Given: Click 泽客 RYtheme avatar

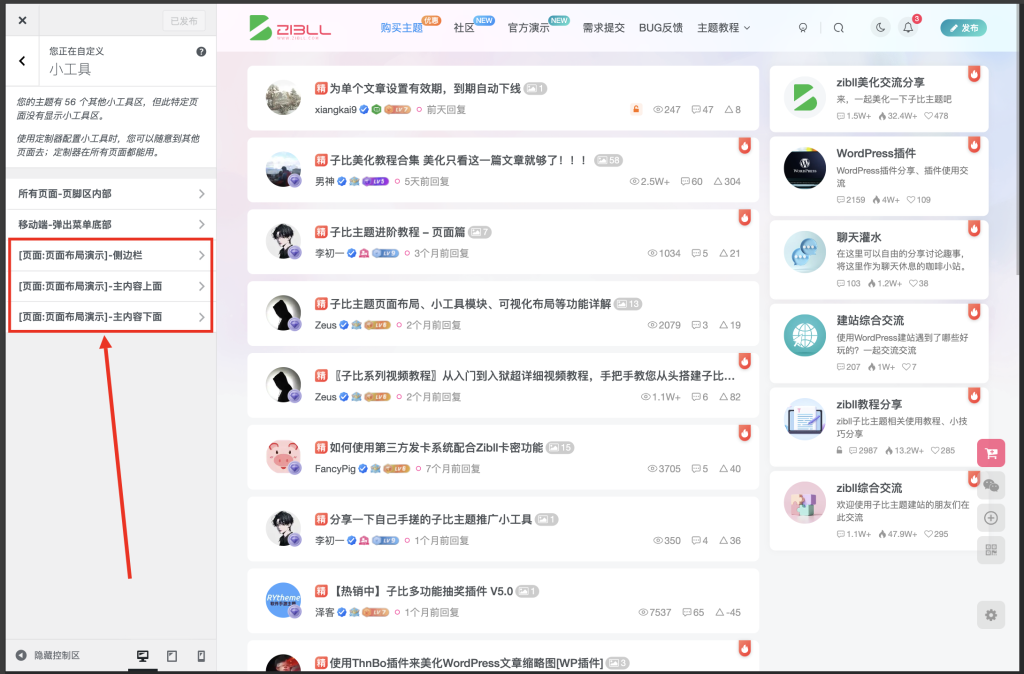Looking at the screenshot, I should point(283,600).
